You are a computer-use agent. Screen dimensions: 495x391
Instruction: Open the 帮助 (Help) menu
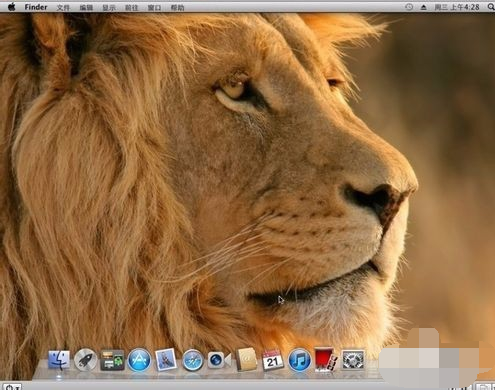(x=177, y=7)
